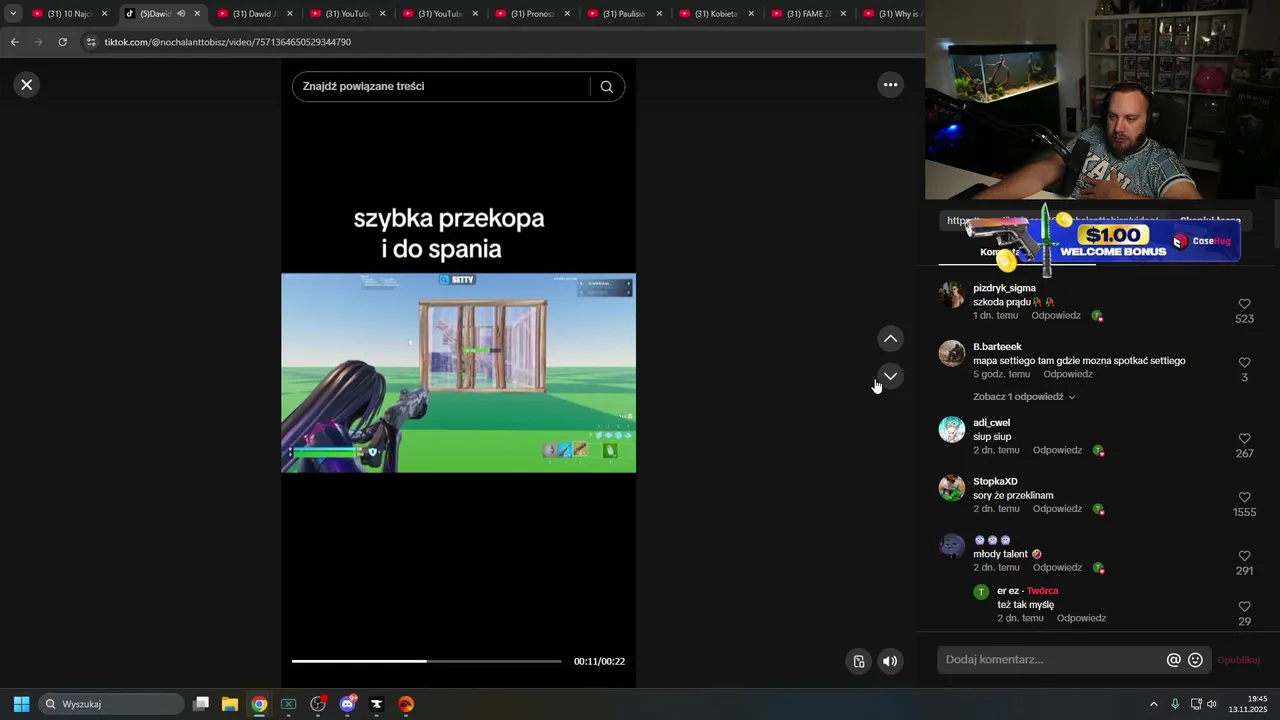Like B.barteeek's comment
This screenshot has width=1280, height=720.
coord(1244,363)
